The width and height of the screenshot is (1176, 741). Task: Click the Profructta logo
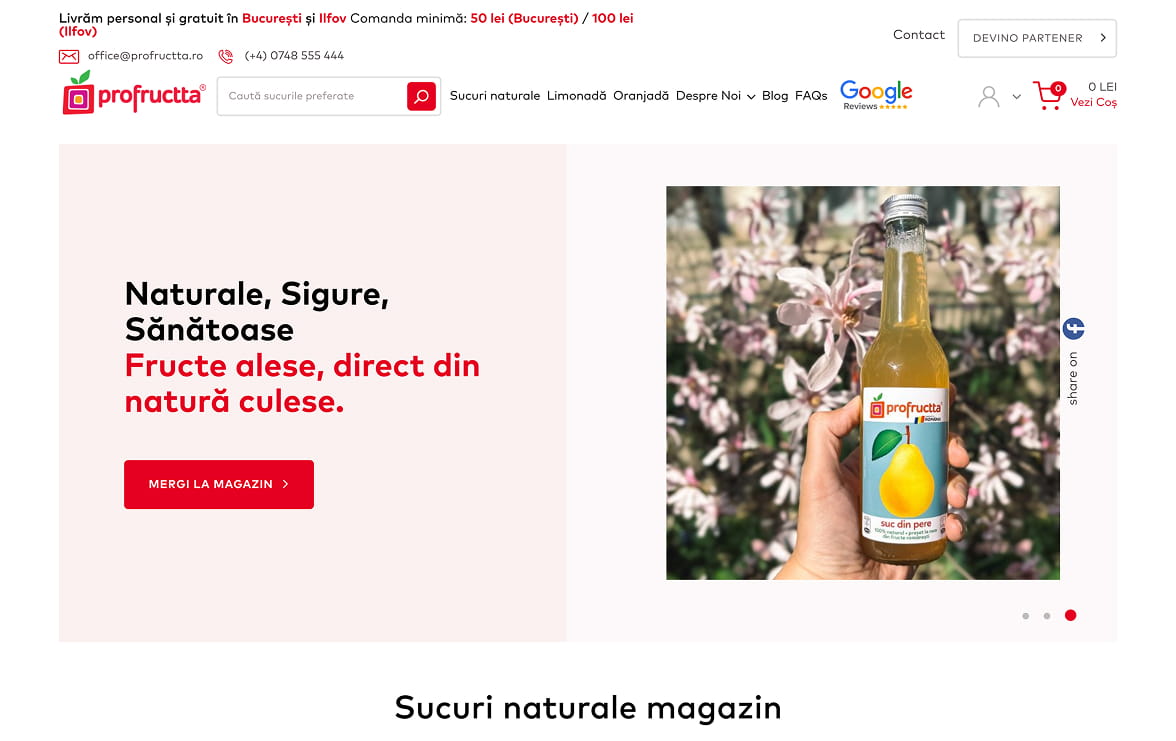(134, 93)
